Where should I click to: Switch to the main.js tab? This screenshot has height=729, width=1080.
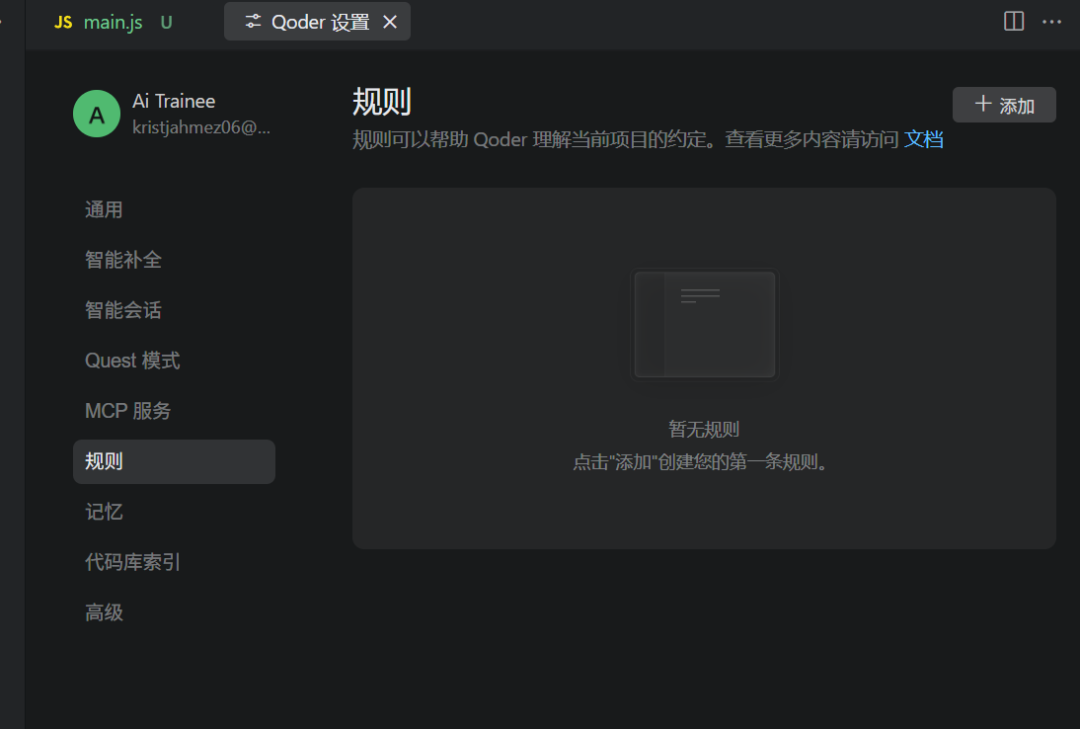(113, 22)
